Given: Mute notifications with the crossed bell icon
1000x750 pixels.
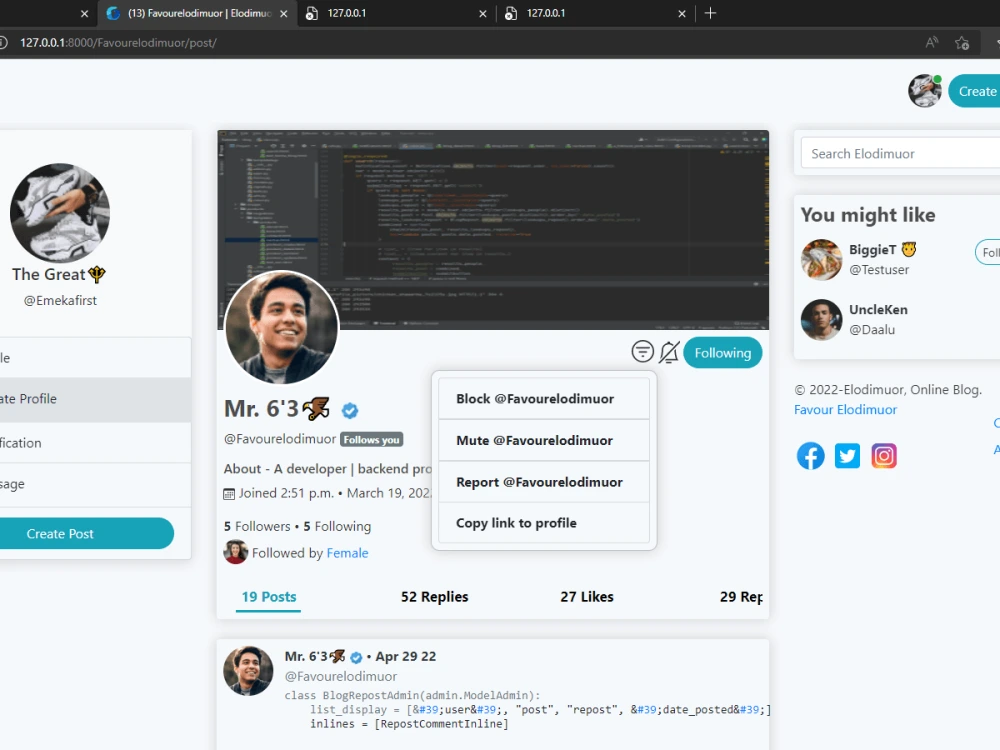Looking at the screenshot, I should [669, 351].
